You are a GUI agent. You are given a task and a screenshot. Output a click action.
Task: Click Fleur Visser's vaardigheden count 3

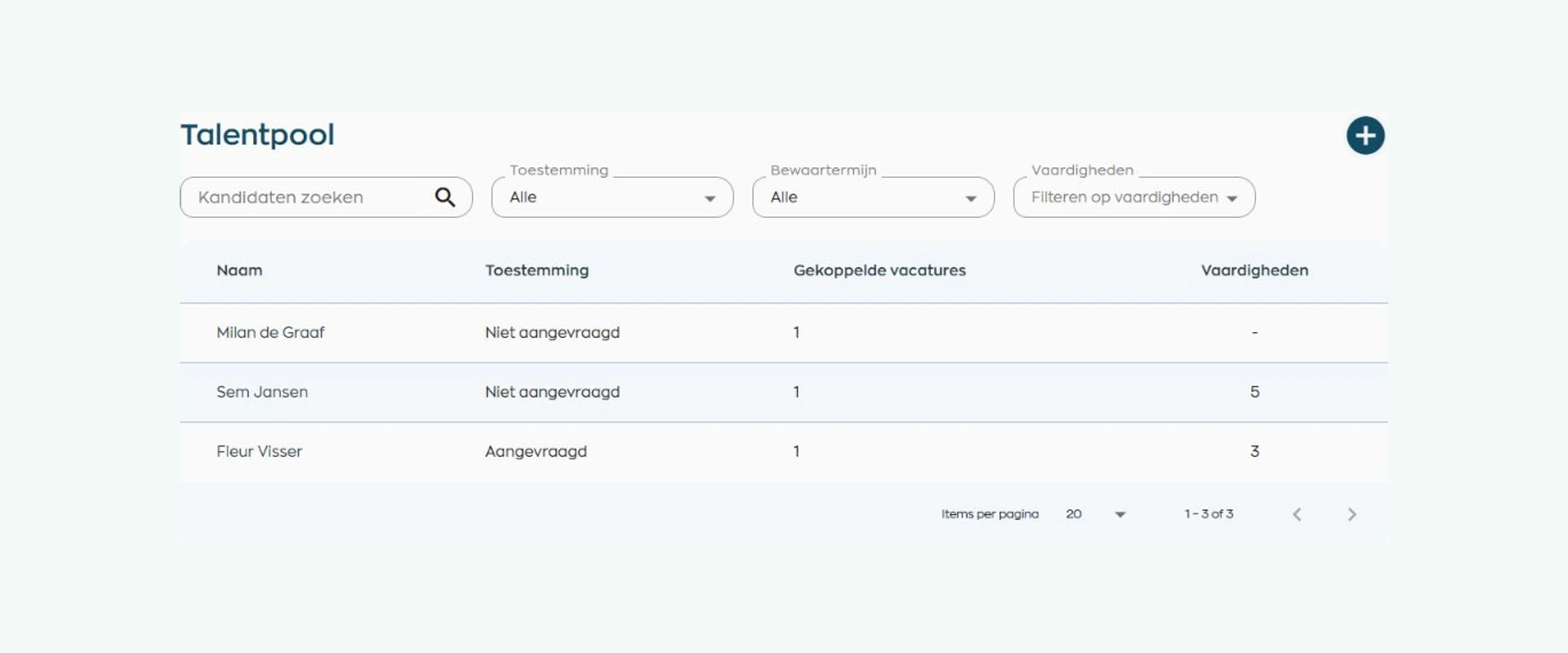pyautogui.click(x=1254, y=451)
